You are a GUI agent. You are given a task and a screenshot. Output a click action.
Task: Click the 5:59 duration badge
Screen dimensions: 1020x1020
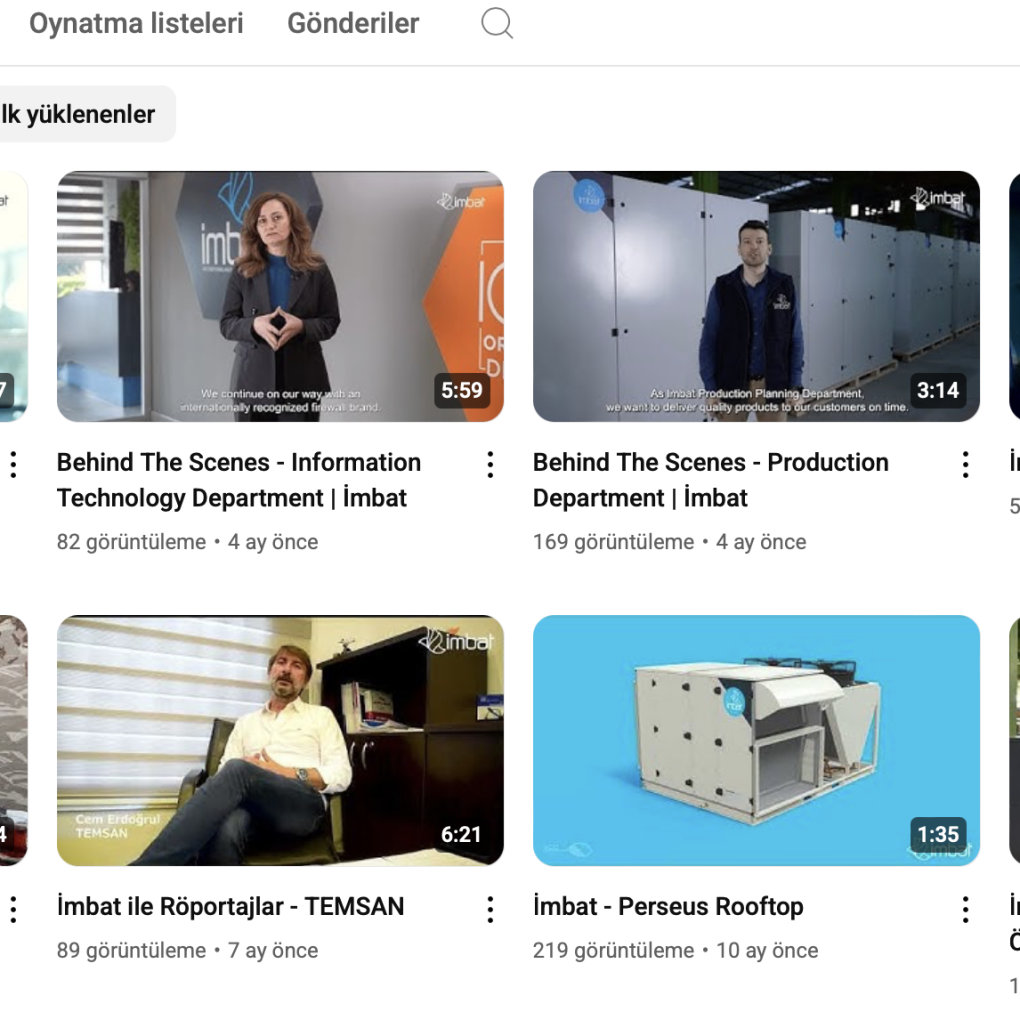pos(462,390)
